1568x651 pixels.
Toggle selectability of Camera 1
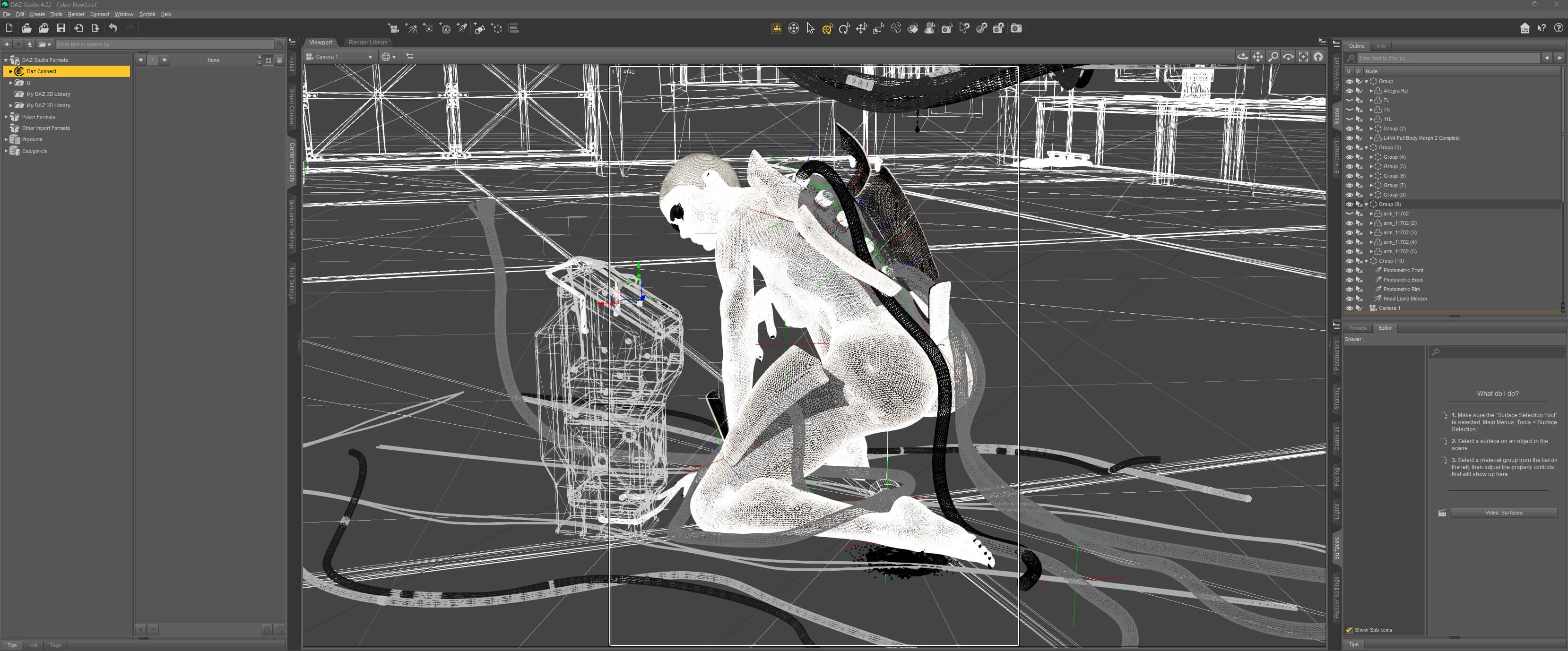tap(1359, 308)
